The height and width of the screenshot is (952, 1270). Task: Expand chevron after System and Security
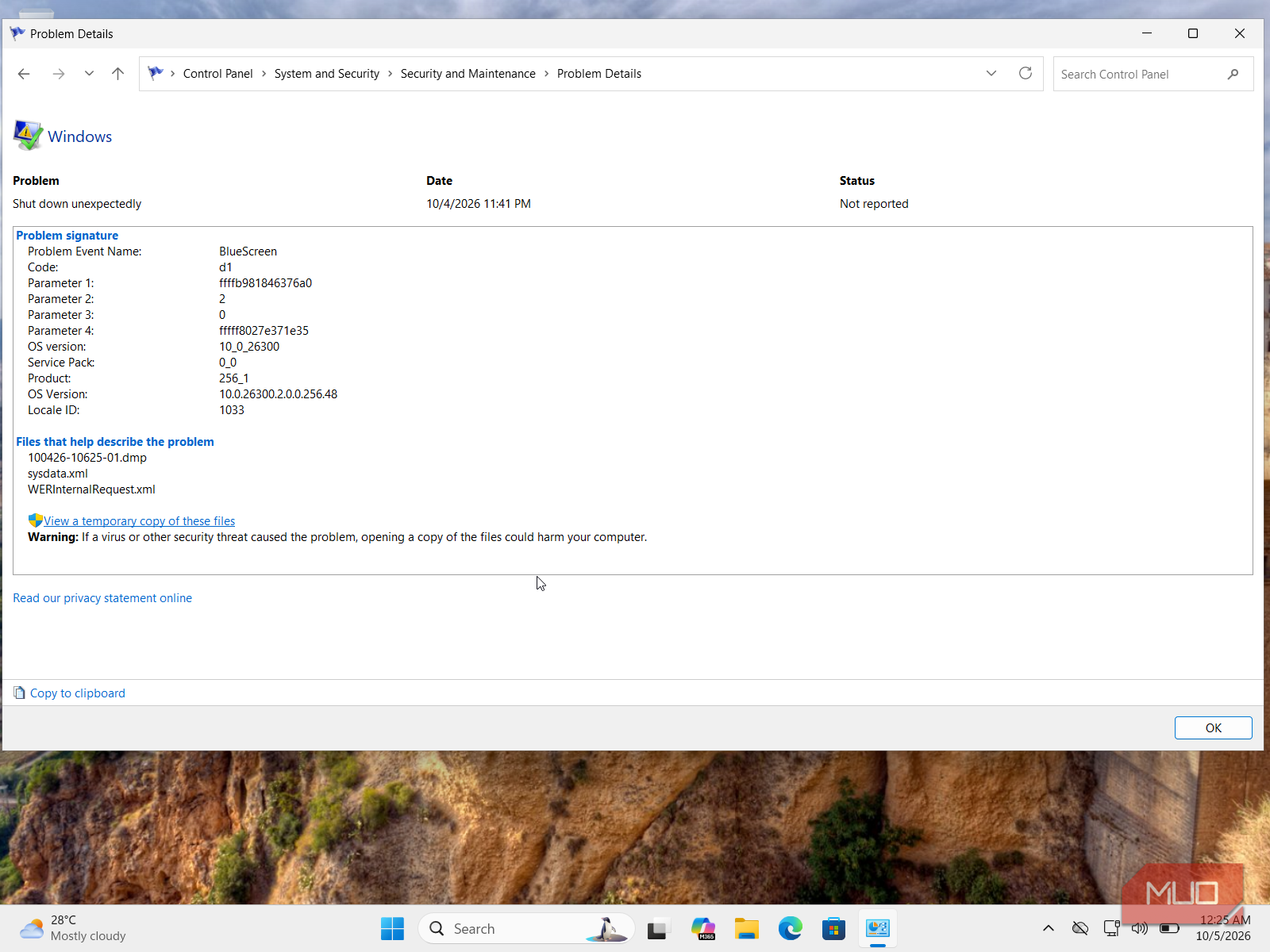391,74
